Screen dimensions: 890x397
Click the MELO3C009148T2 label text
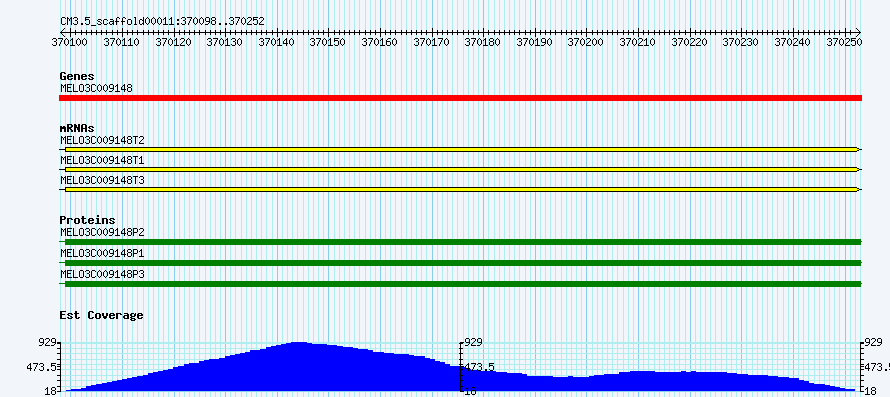tap(102, 140)
